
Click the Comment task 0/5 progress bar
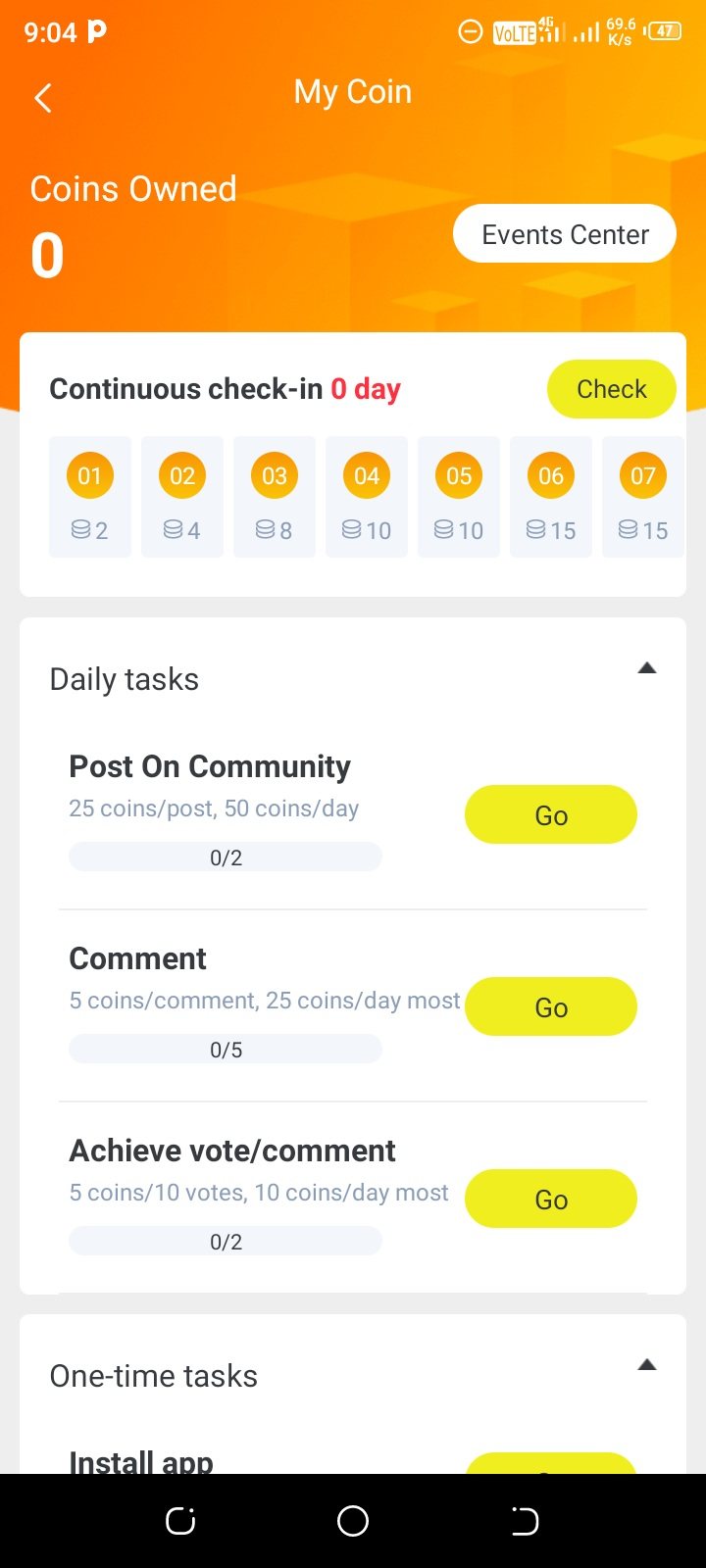[x=226, y=1050]
